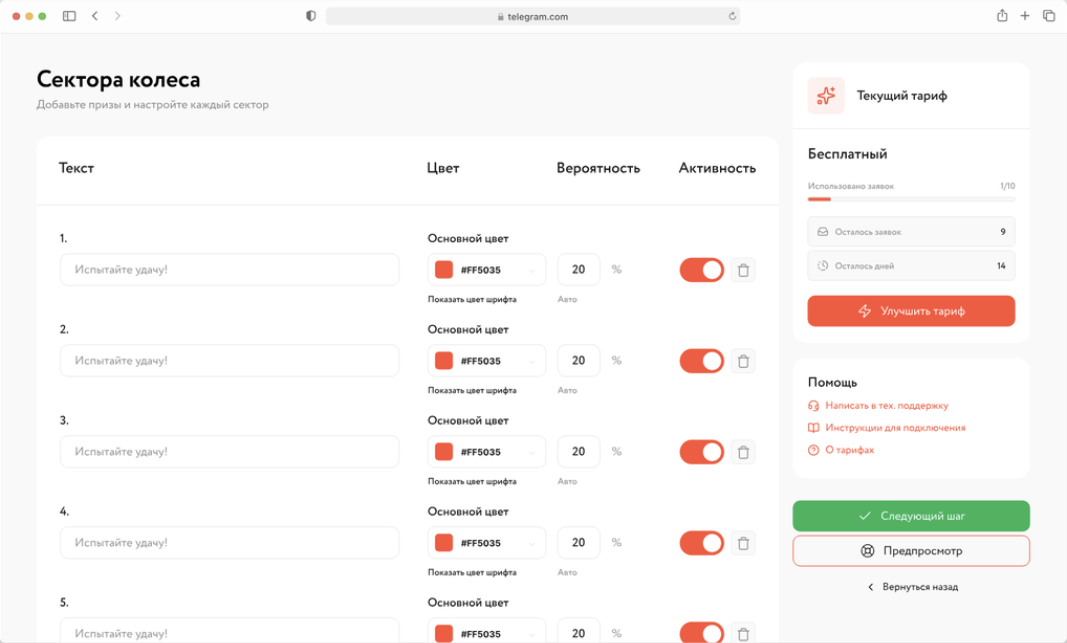Toggle activity for sector 3
This screenshot has width=1067, height=643.
702,452
